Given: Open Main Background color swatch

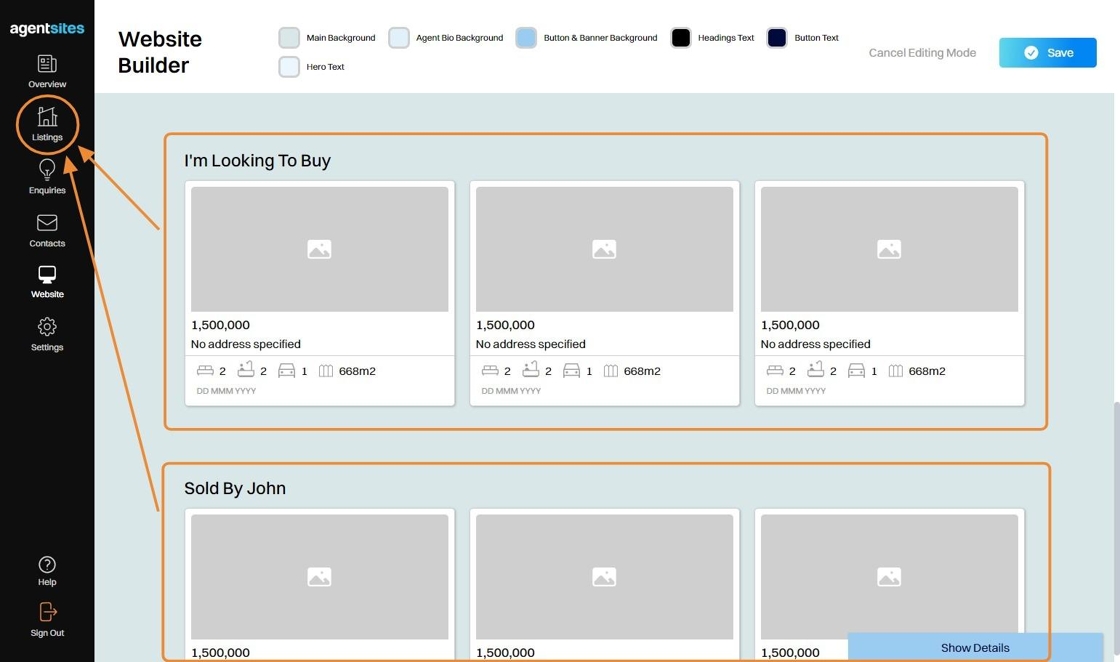Looking at the screenshot, I should tap(289, 38).
